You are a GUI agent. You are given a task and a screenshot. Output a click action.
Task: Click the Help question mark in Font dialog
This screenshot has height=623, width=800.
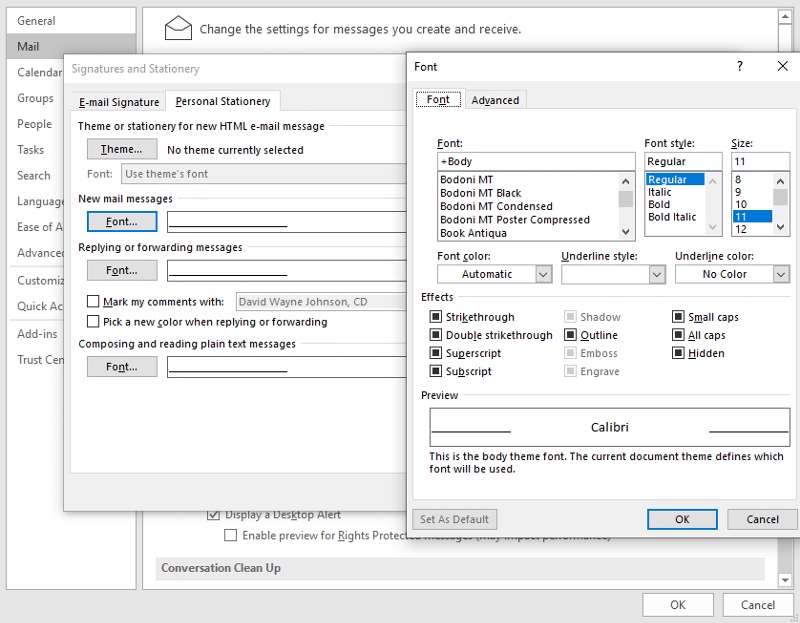click(x=740, y=67)
